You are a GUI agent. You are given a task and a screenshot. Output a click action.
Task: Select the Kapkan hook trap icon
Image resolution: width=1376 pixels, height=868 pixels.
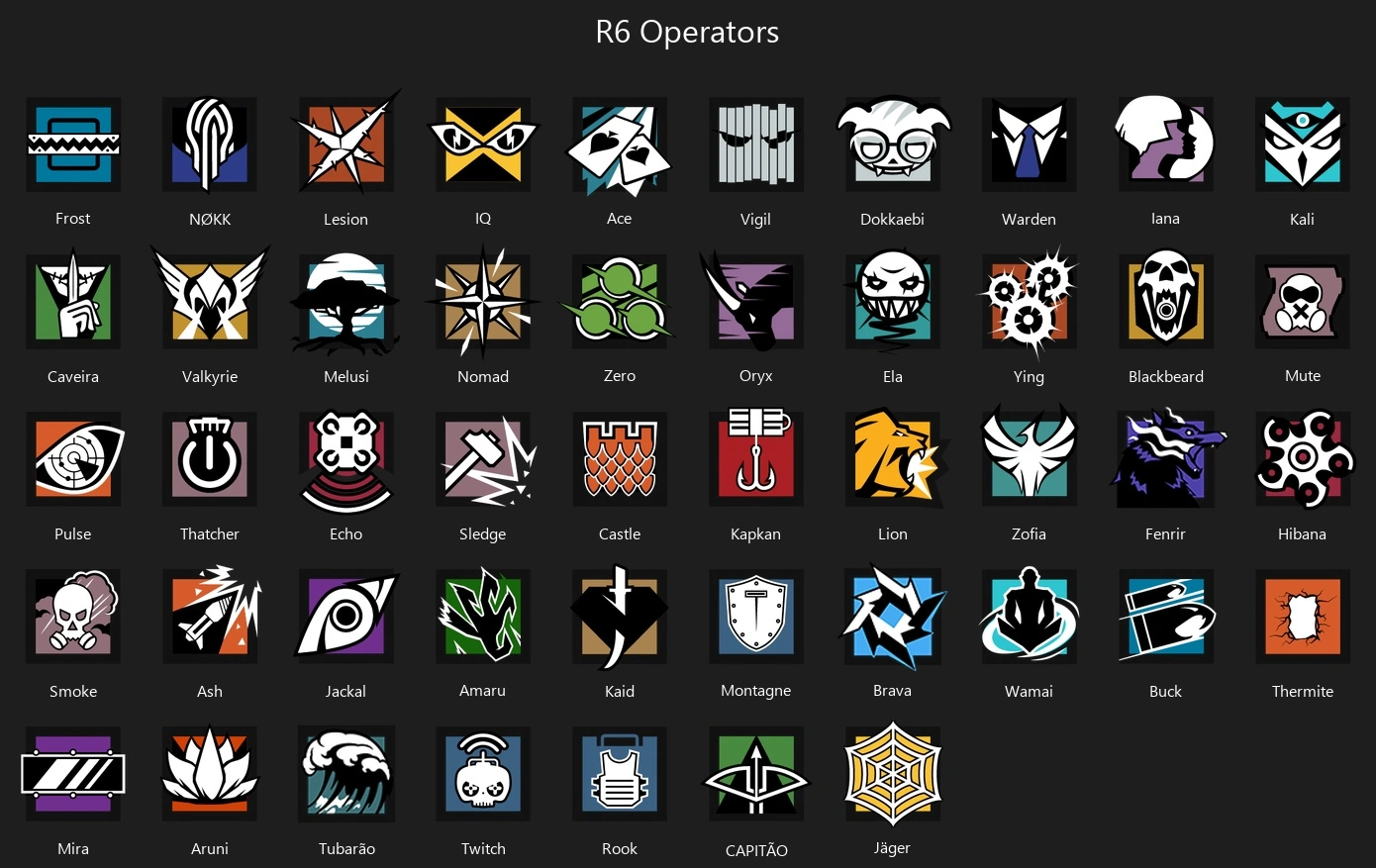click(756, 458)
